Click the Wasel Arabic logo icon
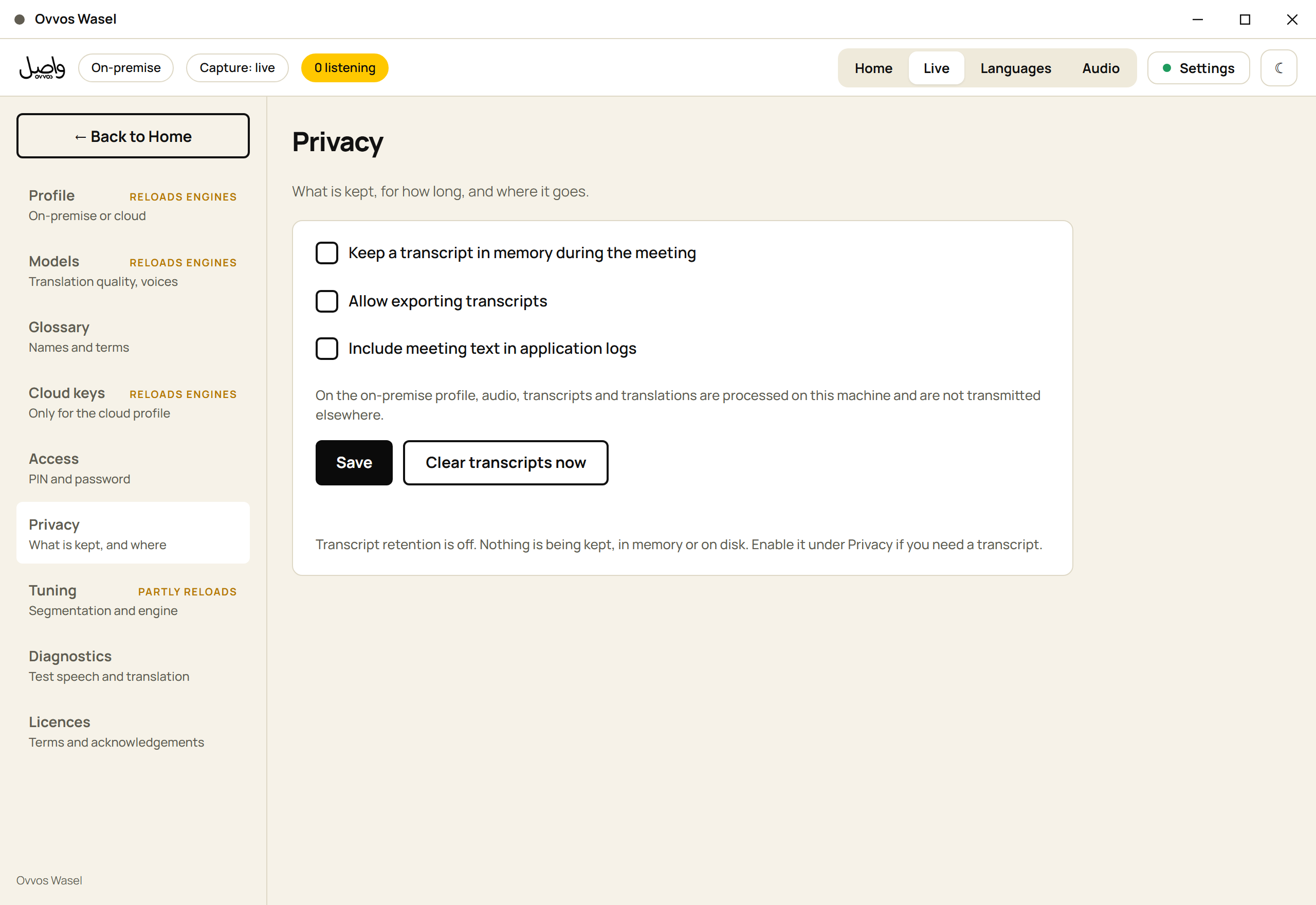 click(42, 67)
